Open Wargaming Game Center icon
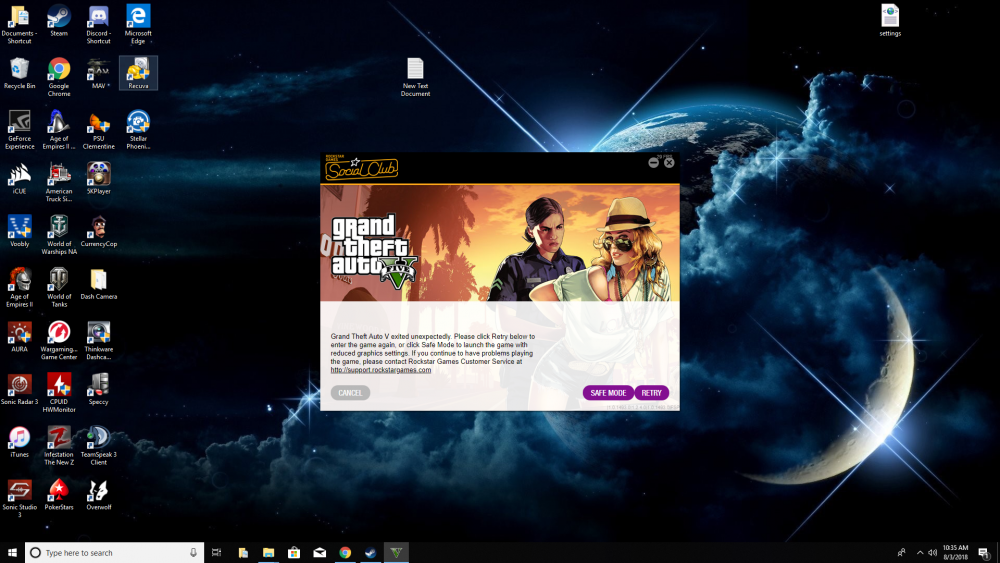The height and width of the screenshot is (563, 1000). pyautogui.click(x=59, y=340)
